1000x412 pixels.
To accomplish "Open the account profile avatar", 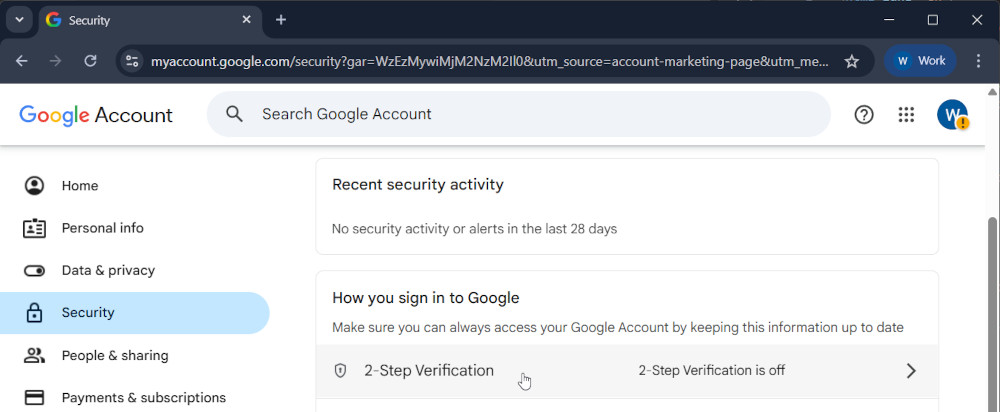I will pos(952,115).
